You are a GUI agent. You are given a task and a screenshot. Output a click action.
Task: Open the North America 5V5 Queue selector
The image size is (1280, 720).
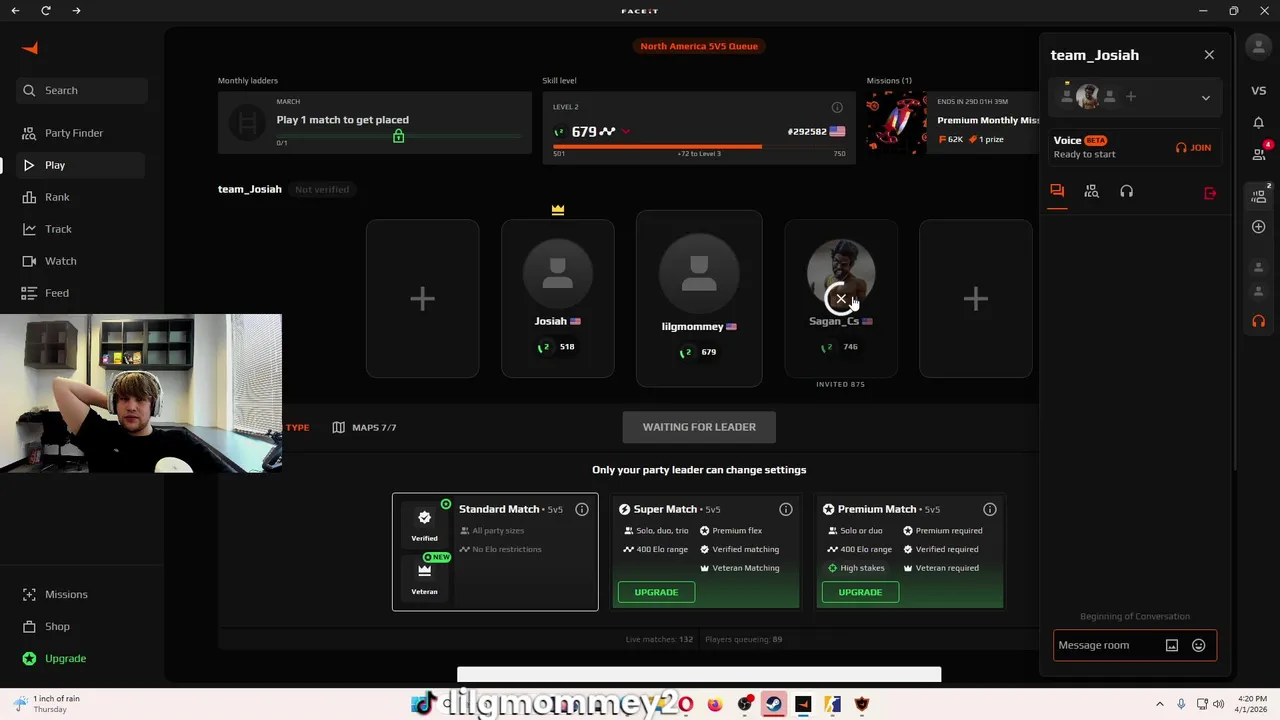(x=699, y=46)
